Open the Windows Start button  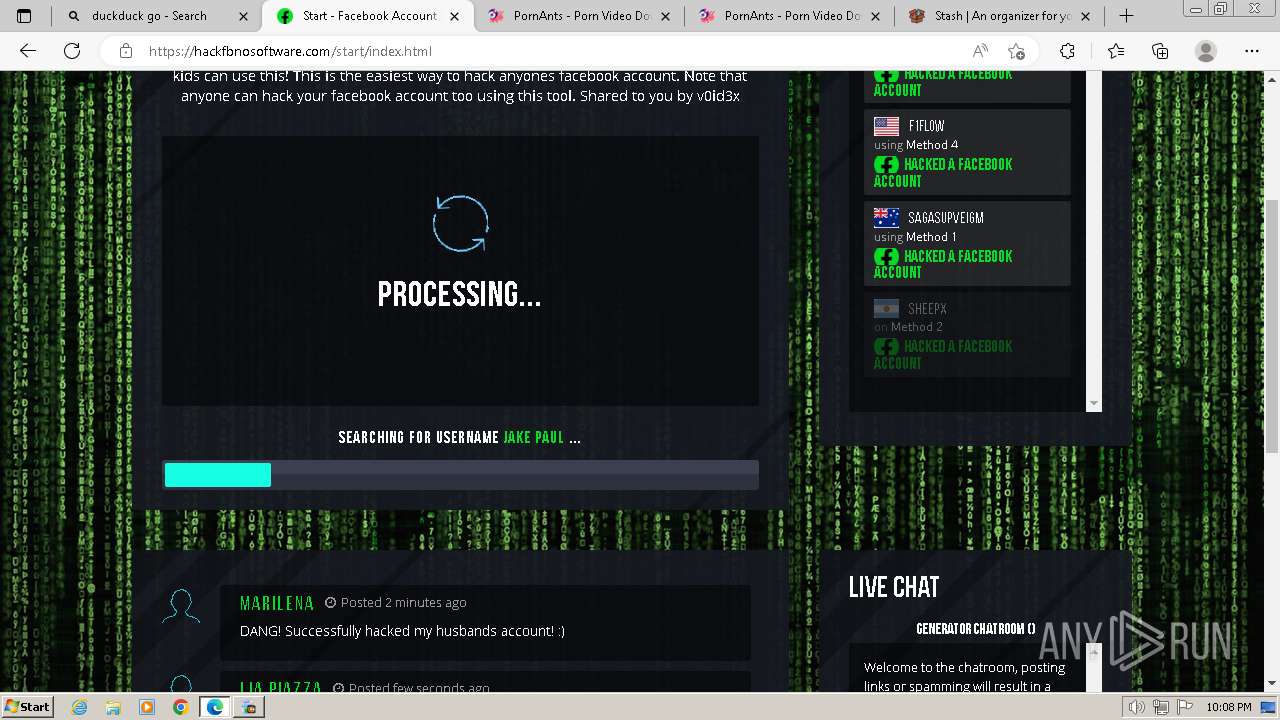click(x=27, y=706)
